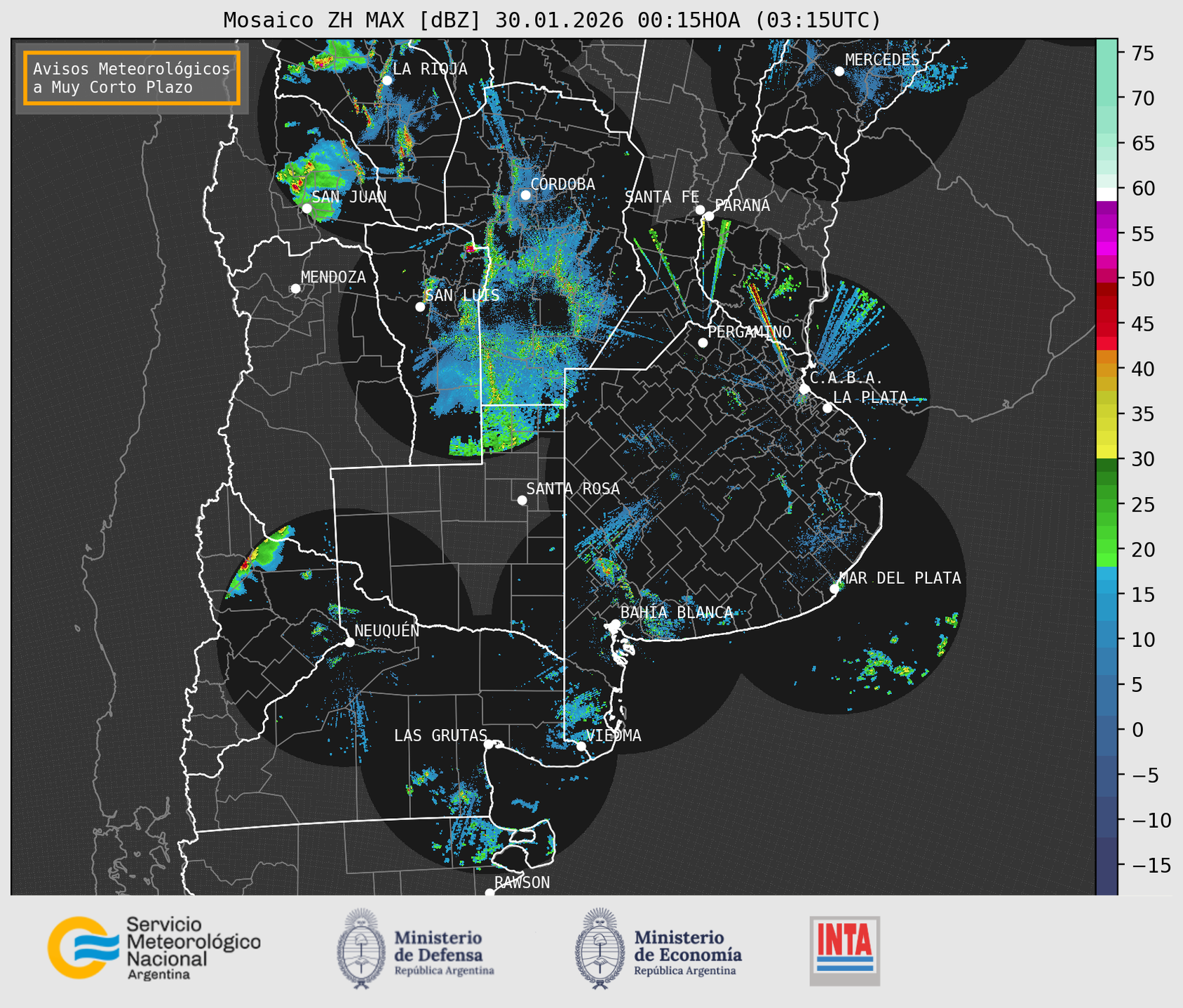Click the INTA logo
Image resolution: width=1183 pixels, height=1008 pixels.
(x=844, y=951)
